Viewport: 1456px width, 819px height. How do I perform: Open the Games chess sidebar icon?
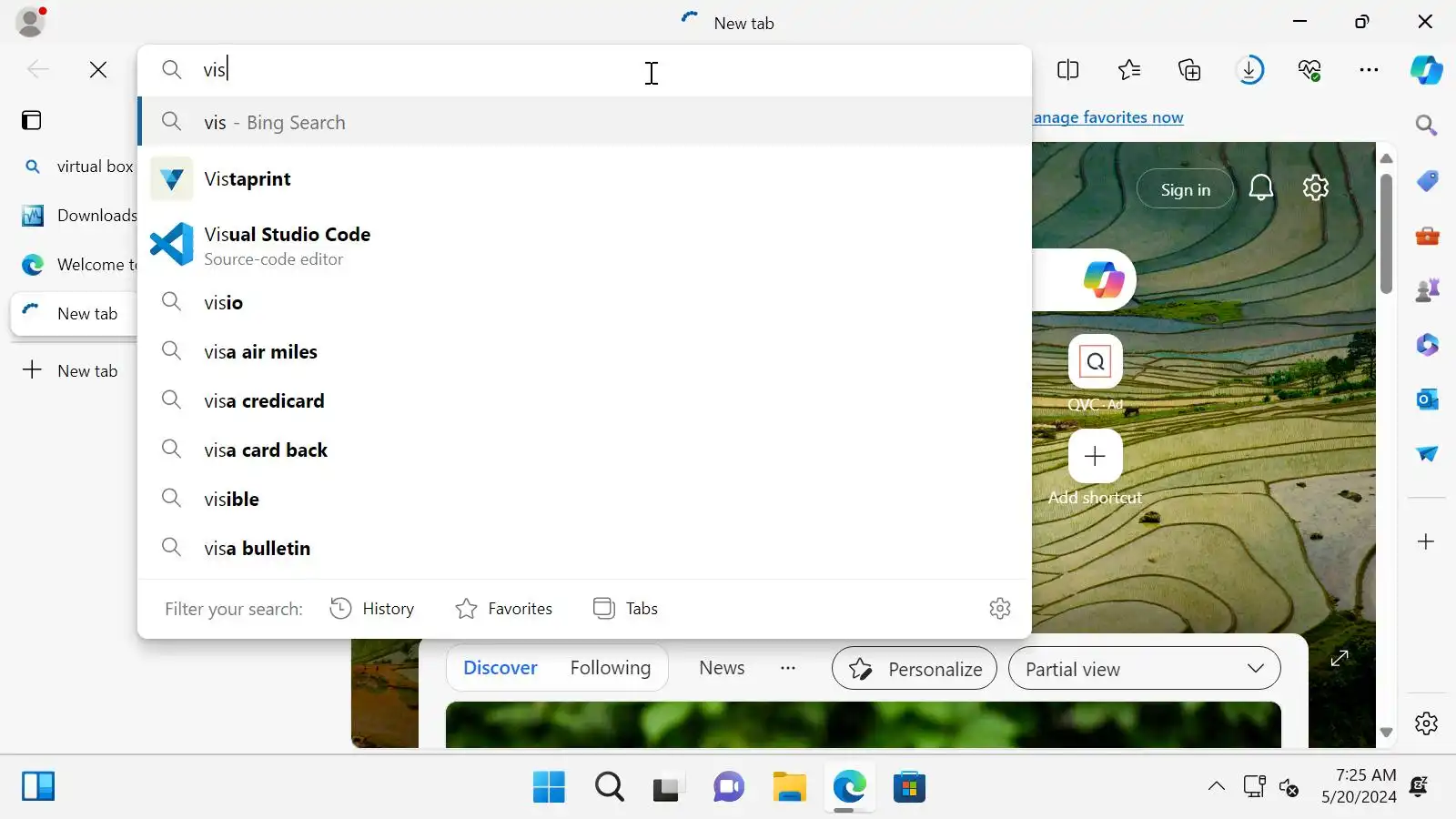tap(1427, 290)
